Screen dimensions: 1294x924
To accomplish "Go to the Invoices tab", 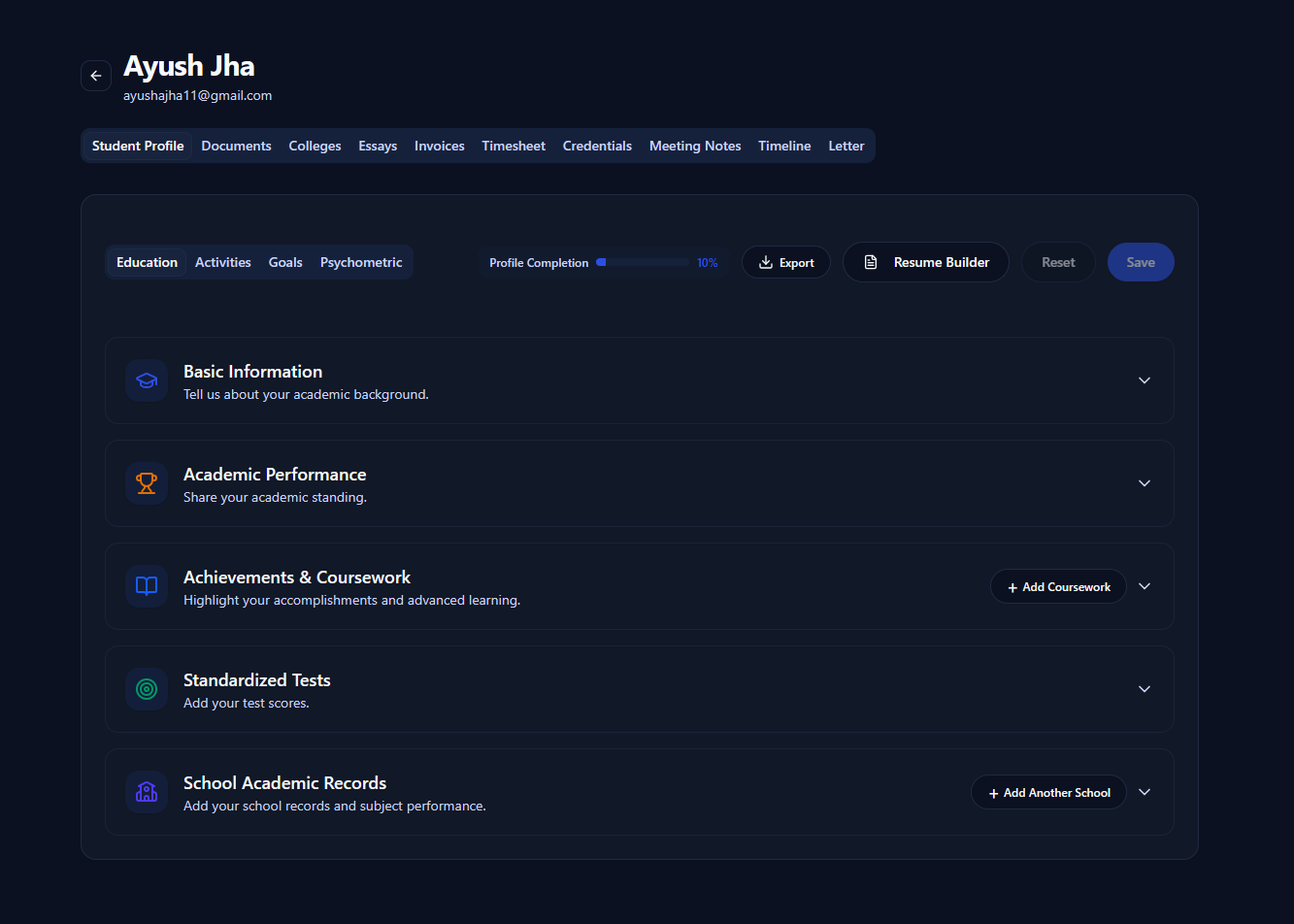I will coord(440,146).
